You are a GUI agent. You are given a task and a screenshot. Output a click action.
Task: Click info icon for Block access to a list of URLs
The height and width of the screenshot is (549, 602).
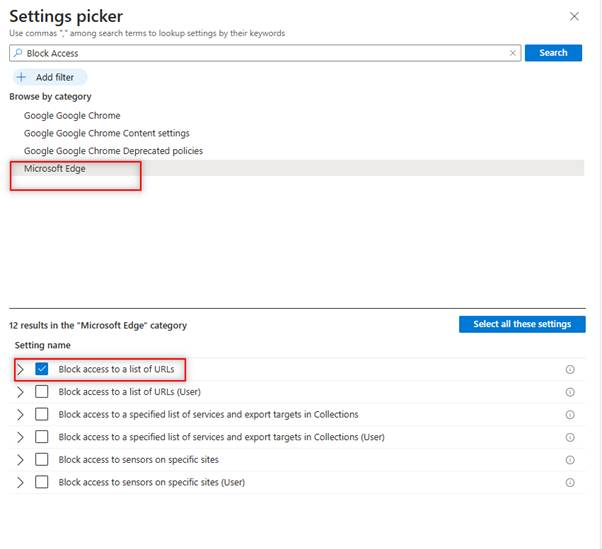[570, 369]
